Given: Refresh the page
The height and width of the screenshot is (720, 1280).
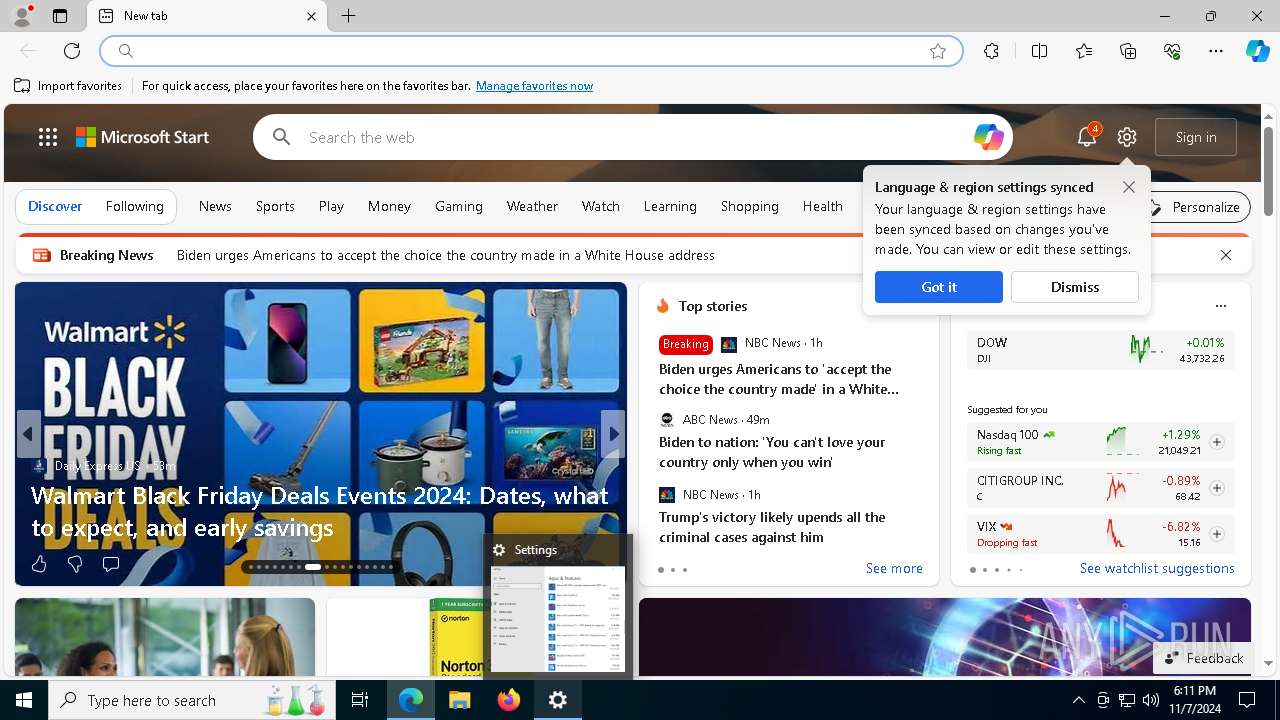Looking at the screenshot, I should (72, 51).
